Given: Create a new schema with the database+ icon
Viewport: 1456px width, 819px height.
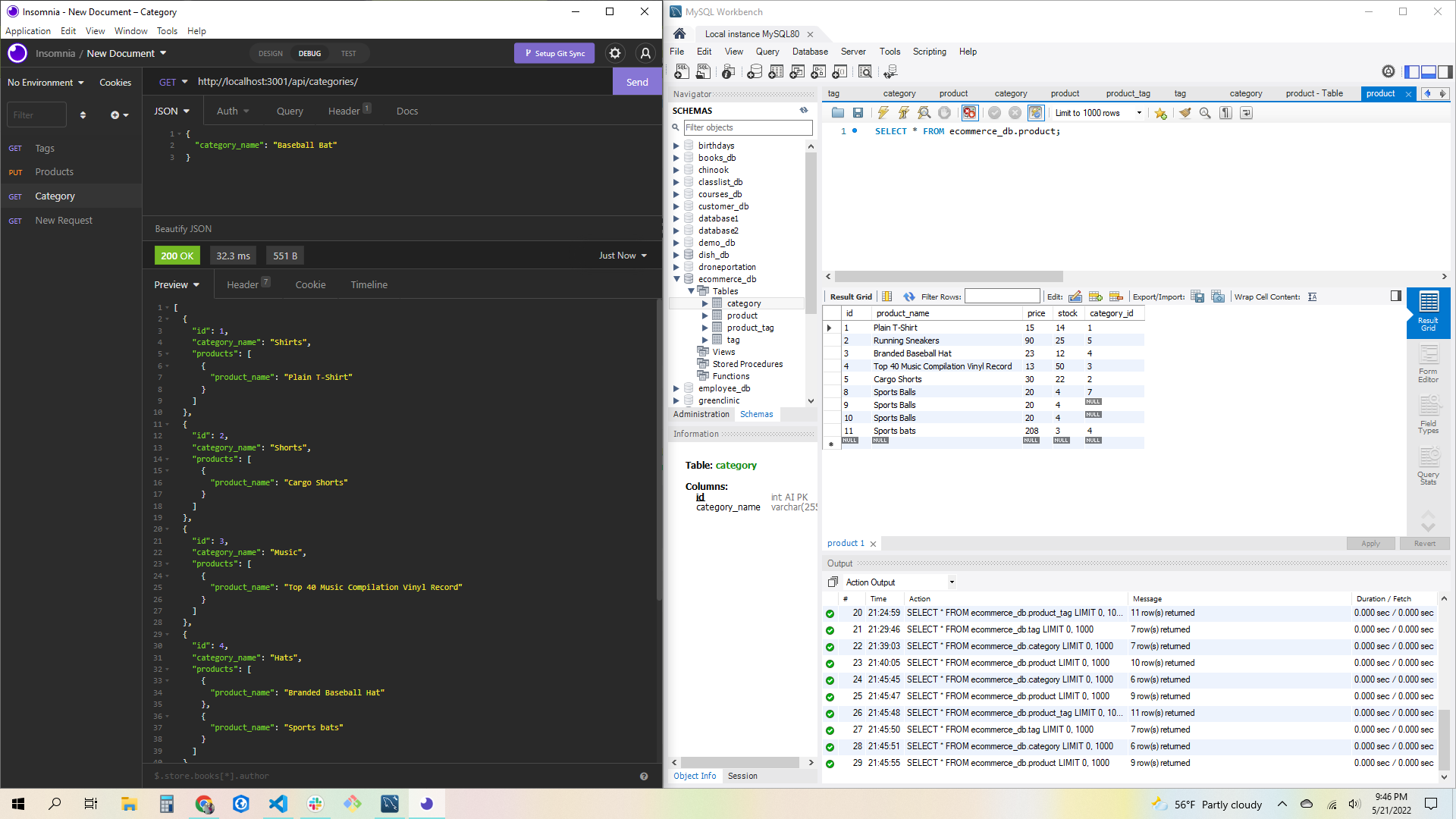Looking at the screenshot, I should [755, 71].
